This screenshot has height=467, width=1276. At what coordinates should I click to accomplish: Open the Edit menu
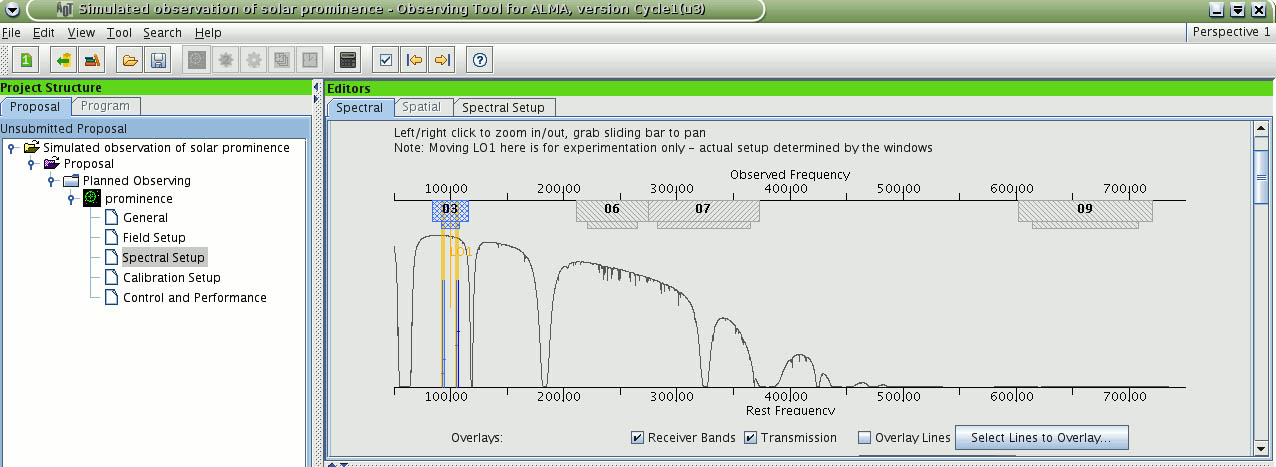click(x=43, y=32)
